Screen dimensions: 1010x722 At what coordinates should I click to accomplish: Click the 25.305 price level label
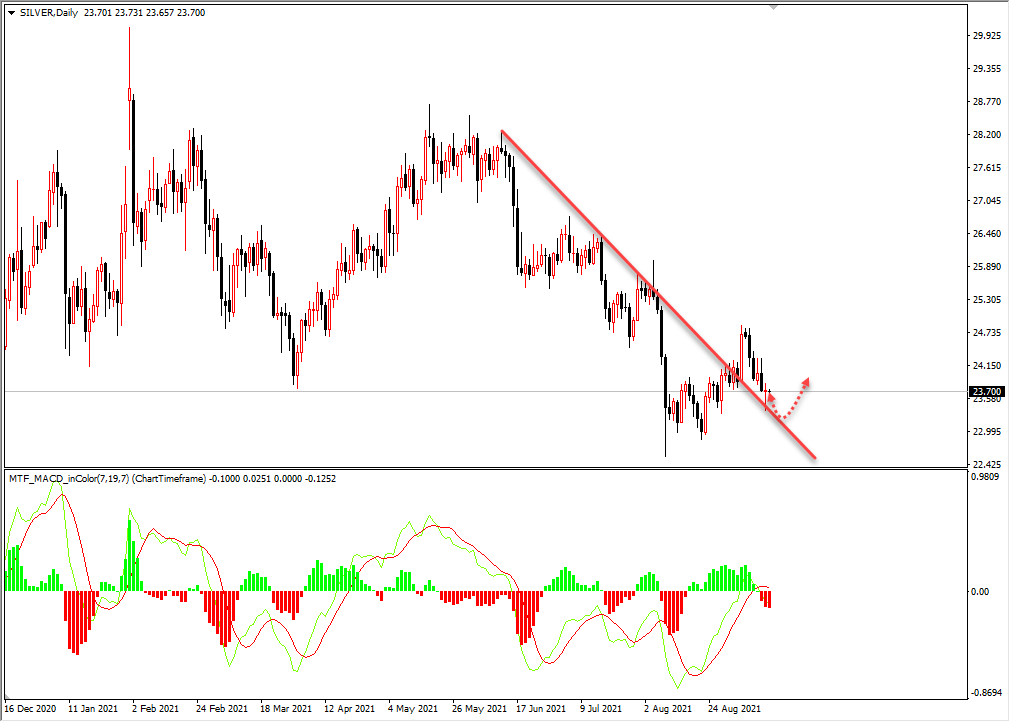point(987,299)
